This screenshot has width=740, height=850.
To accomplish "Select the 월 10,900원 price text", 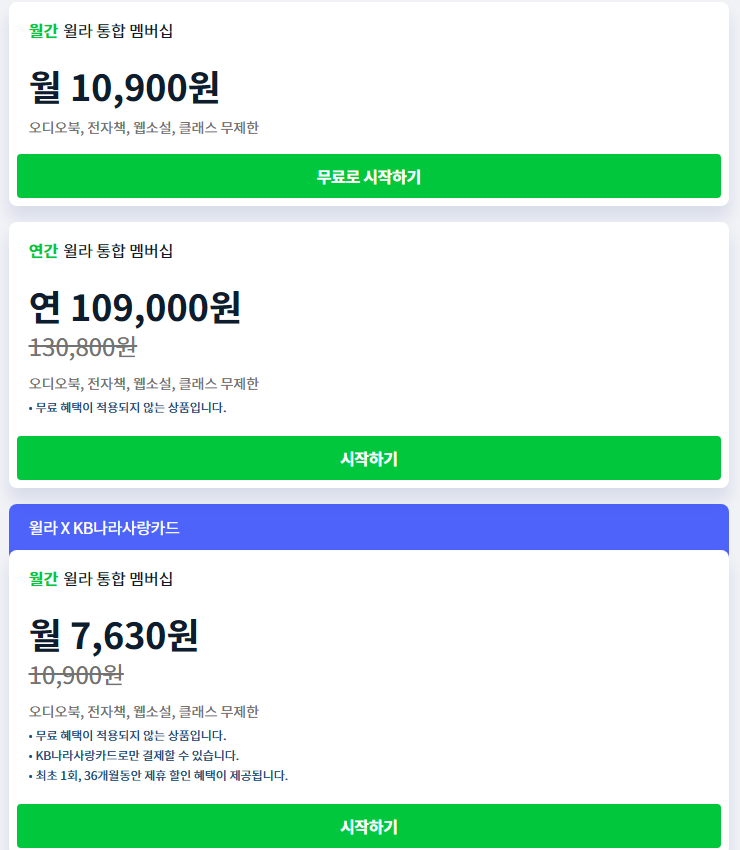I will pos(124,88).
